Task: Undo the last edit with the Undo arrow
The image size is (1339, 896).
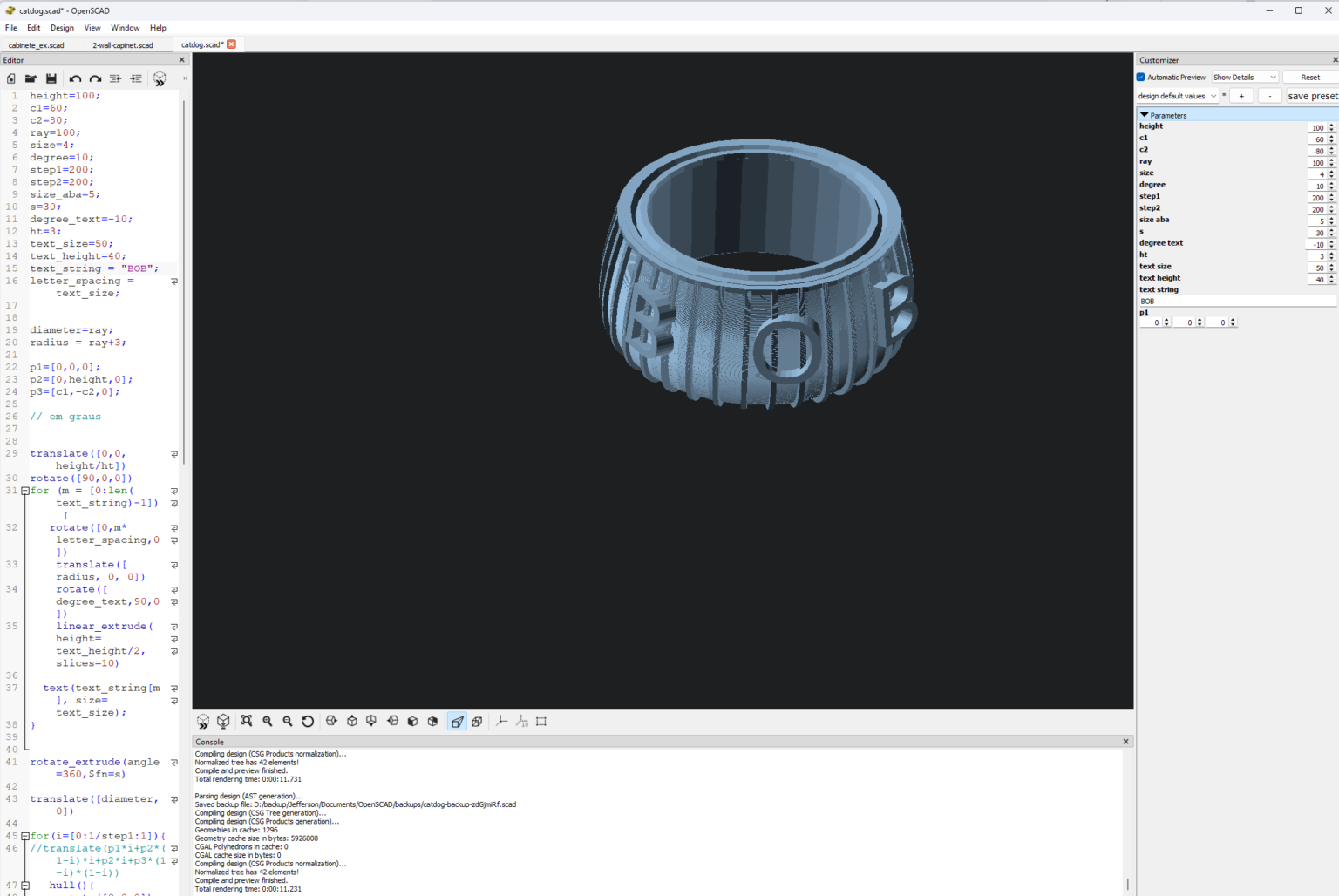Action: pos(75,78)
